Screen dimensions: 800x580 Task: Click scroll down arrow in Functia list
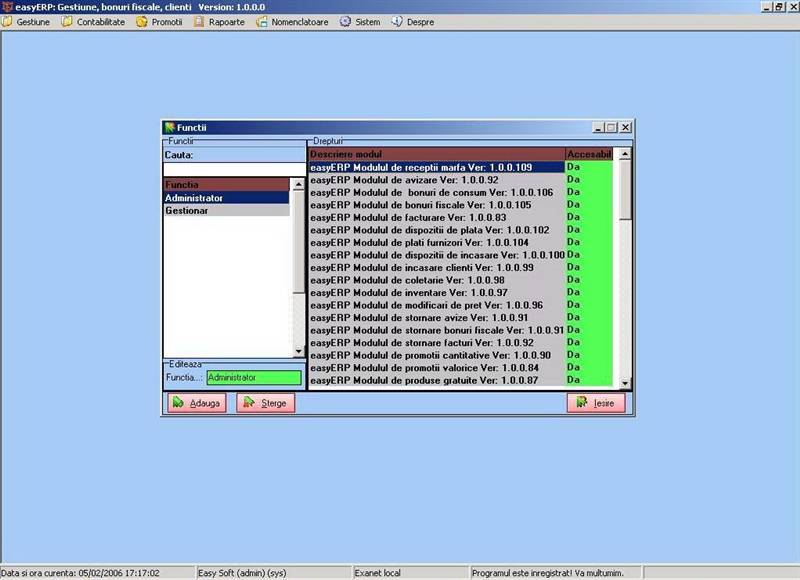point(299,351)
